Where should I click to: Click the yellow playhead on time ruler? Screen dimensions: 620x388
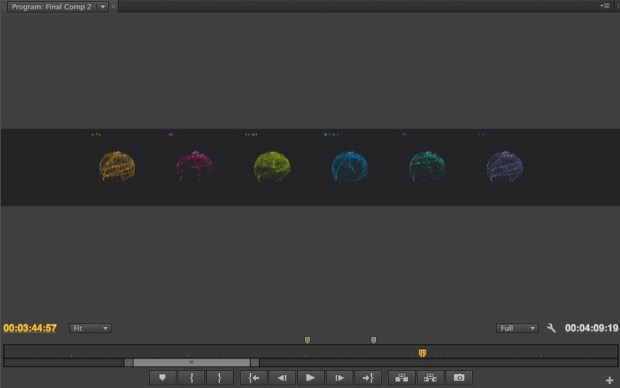coord(422,353)
